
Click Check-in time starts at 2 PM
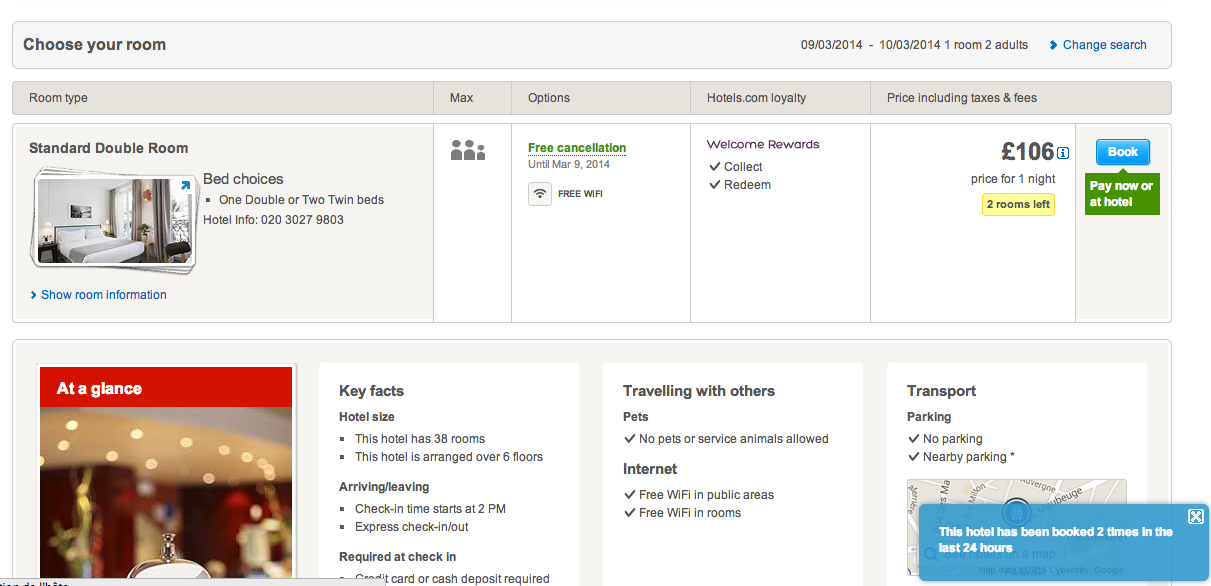click(430, 509)
